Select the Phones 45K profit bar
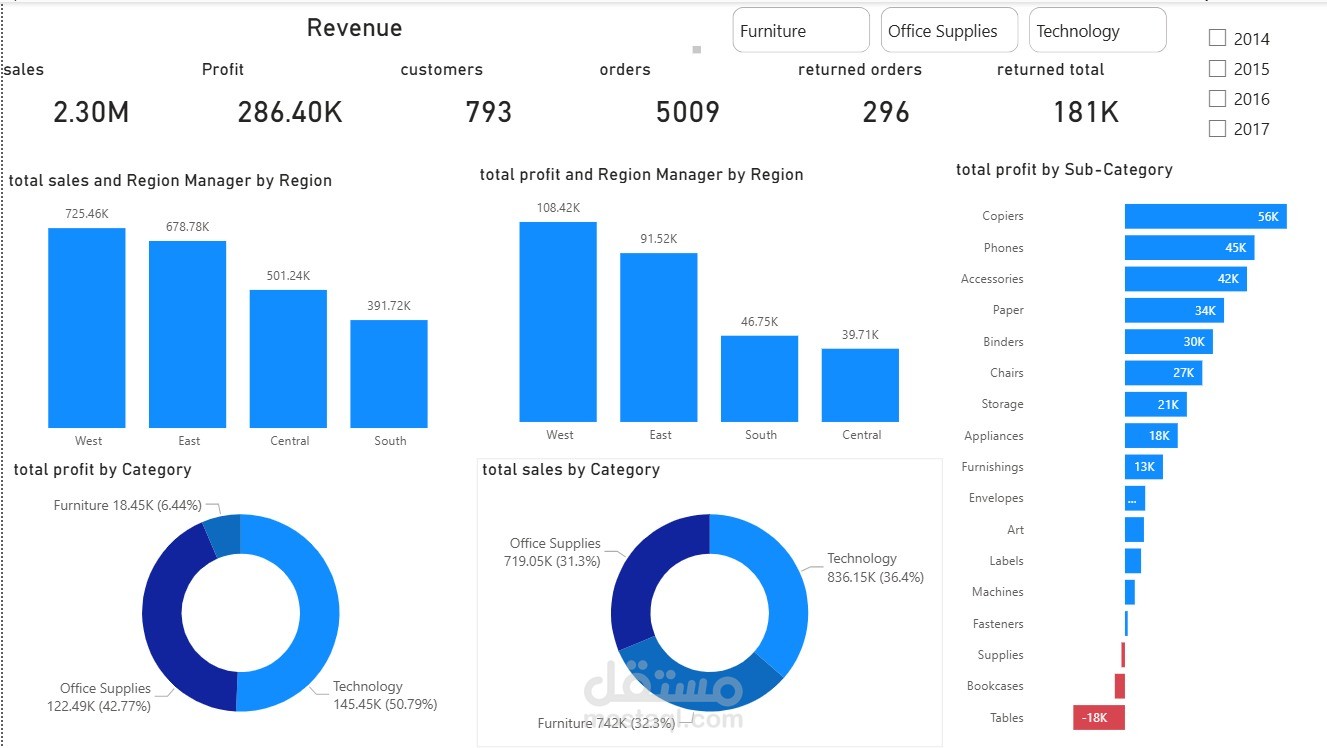Screen dimensions: 1327x748 click(1189, 247)
